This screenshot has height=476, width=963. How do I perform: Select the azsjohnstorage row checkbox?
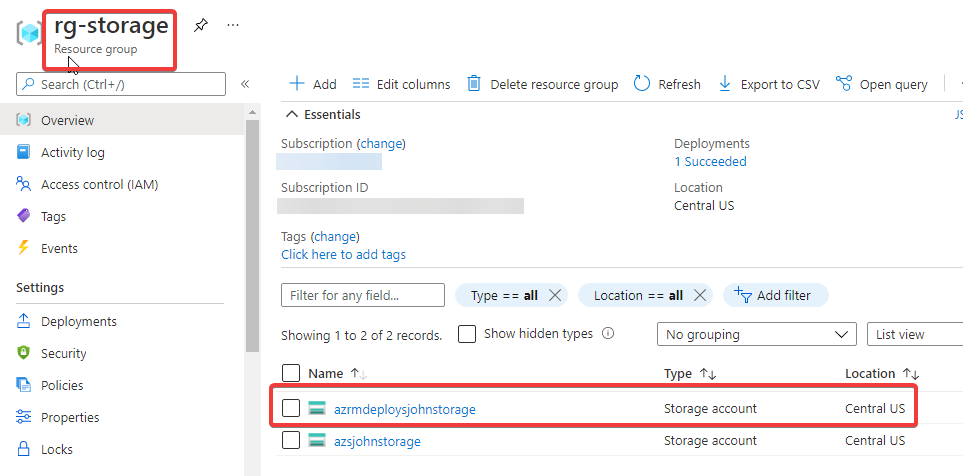[291, 440]
